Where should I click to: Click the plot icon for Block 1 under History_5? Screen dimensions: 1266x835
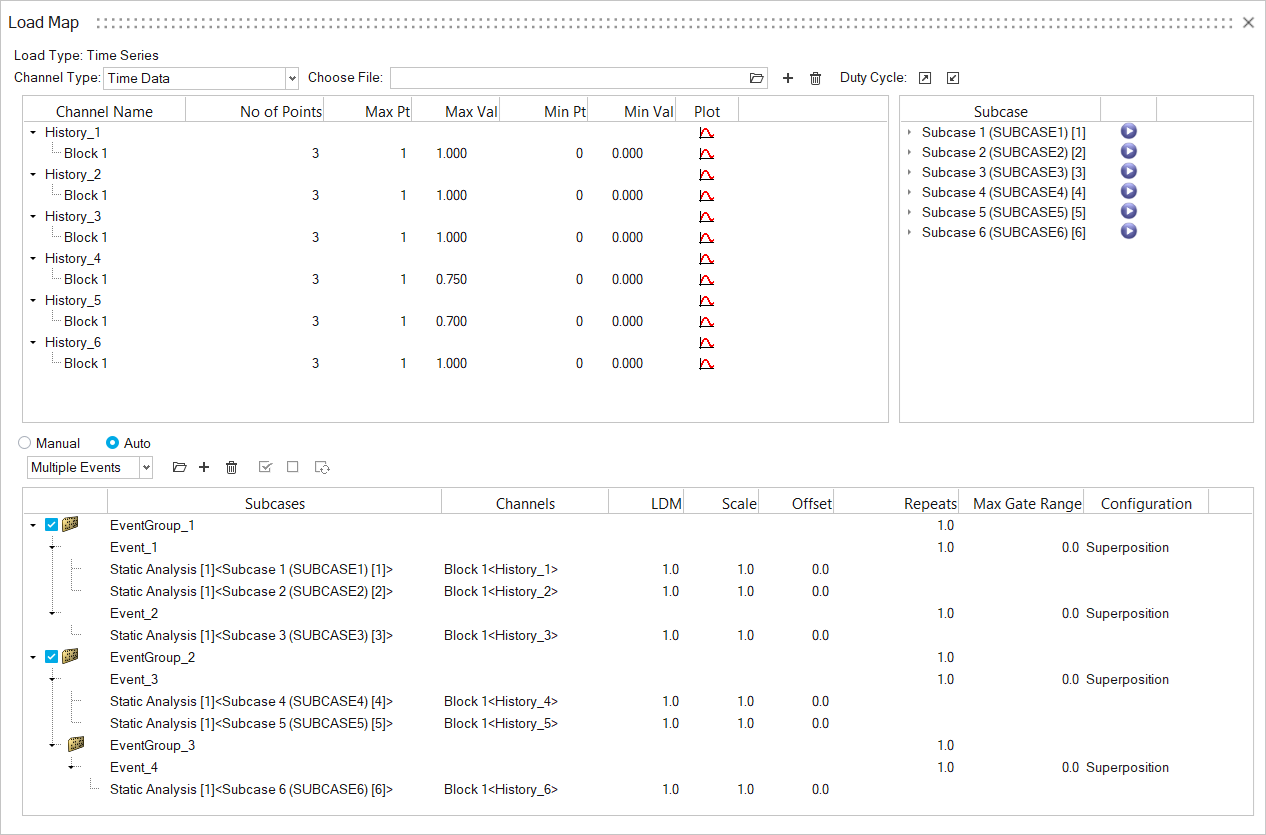coord(706,321)
